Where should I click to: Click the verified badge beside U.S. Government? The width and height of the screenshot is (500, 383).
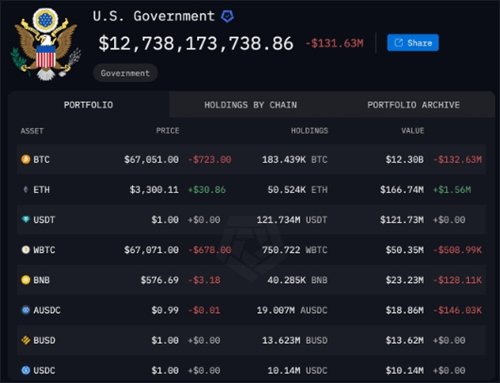[x=227, y=16]
